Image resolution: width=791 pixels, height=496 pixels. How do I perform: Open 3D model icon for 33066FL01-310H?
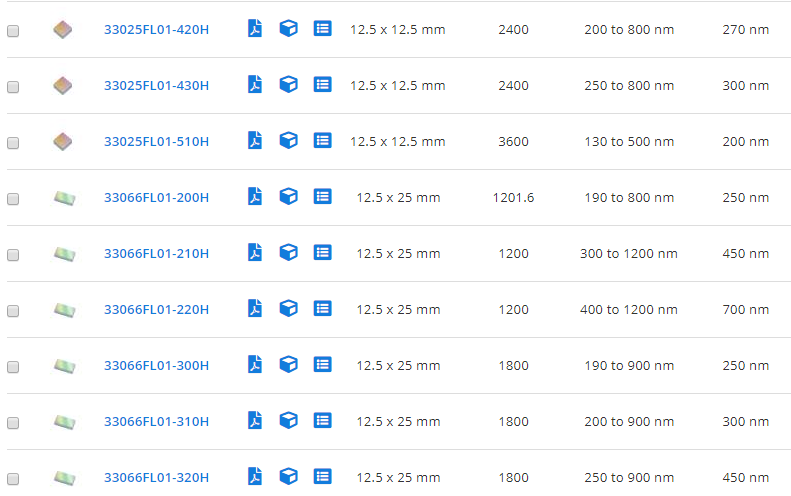coord(288,421)
